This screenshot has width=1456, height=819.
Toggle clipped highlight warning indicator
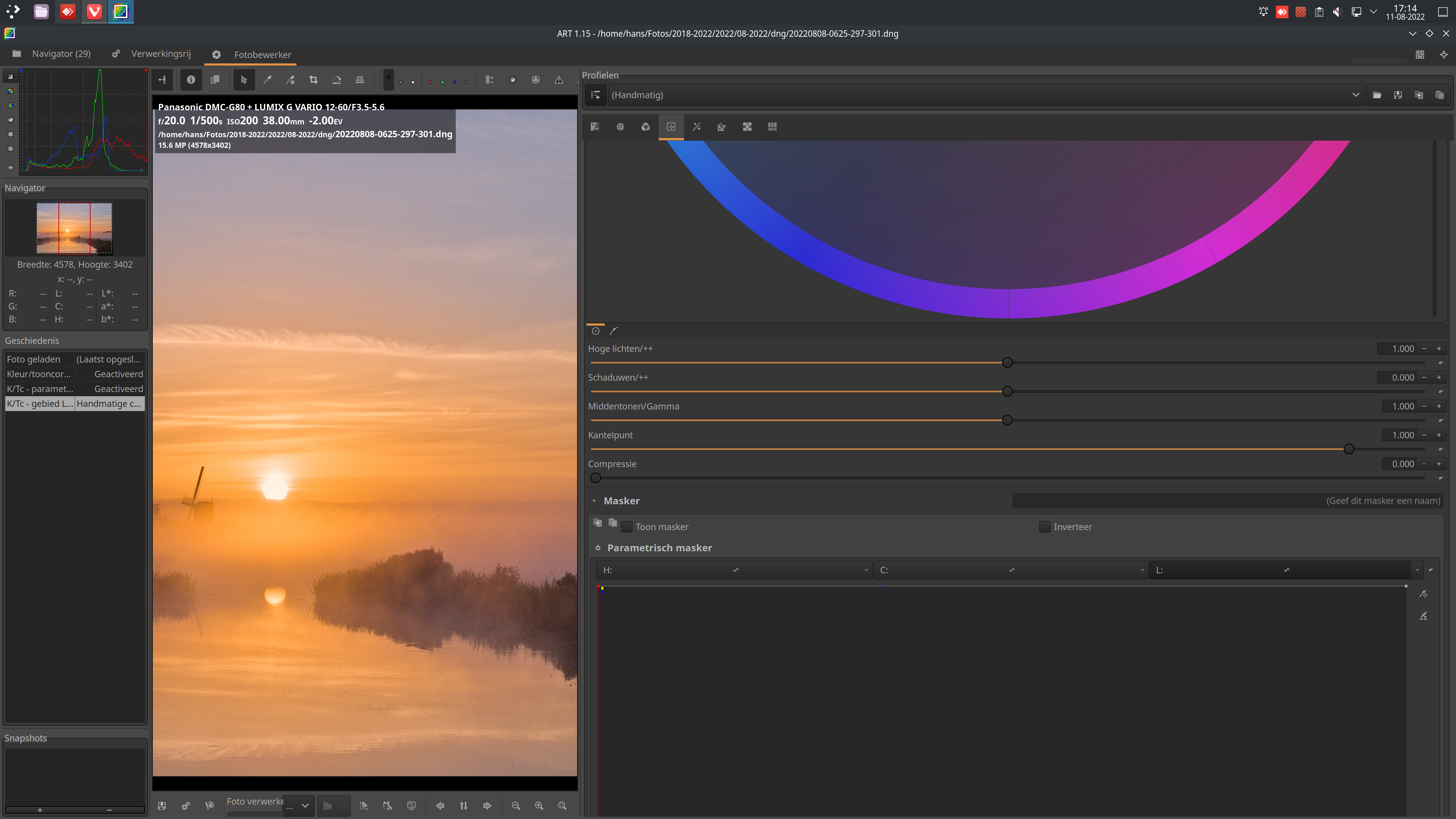(x=559, y=80)
